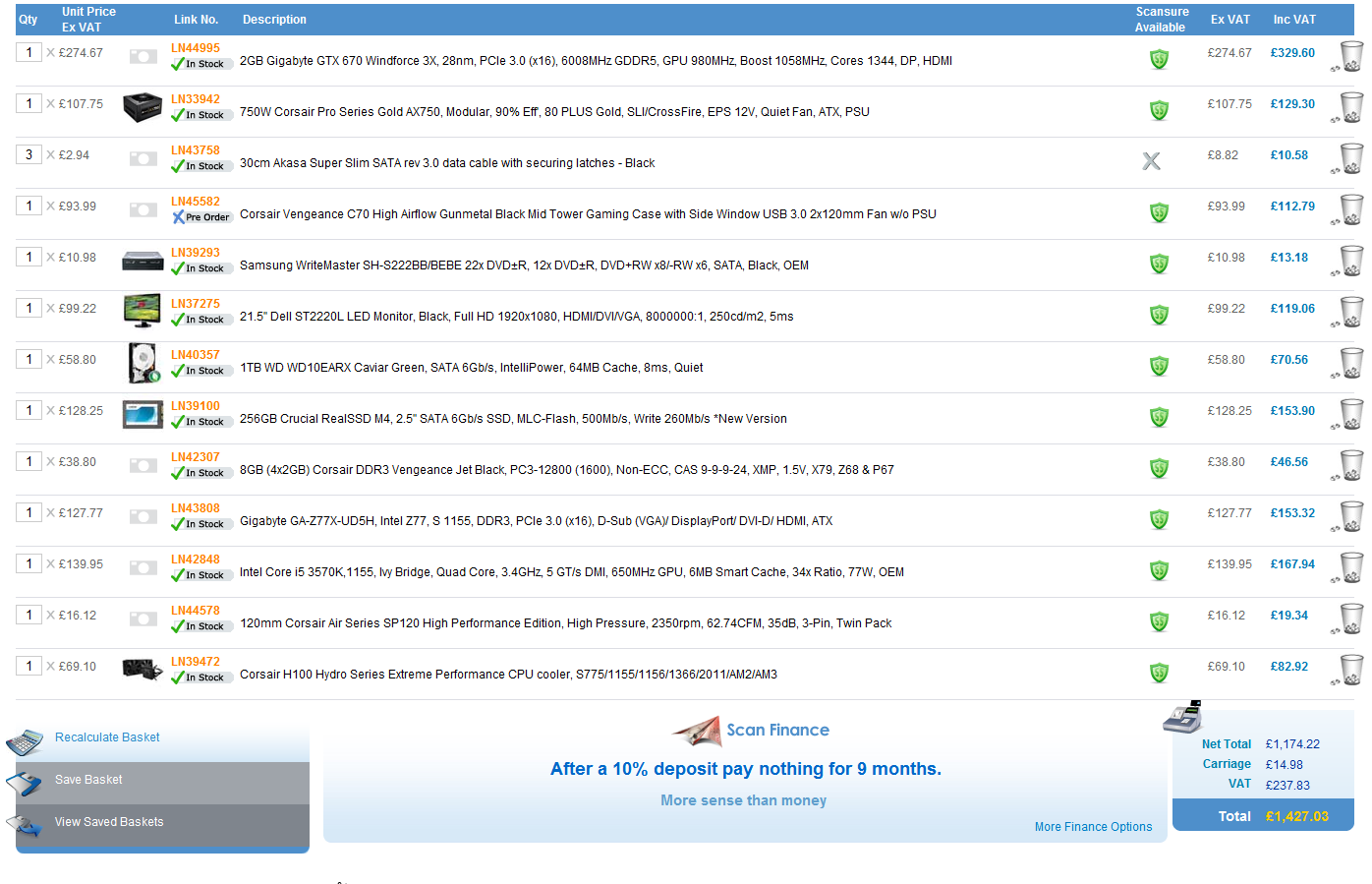The height and width of the screenshot is (884, 1372).
Task: Click Recalculate Basket
Action: [x=107, y=737]
